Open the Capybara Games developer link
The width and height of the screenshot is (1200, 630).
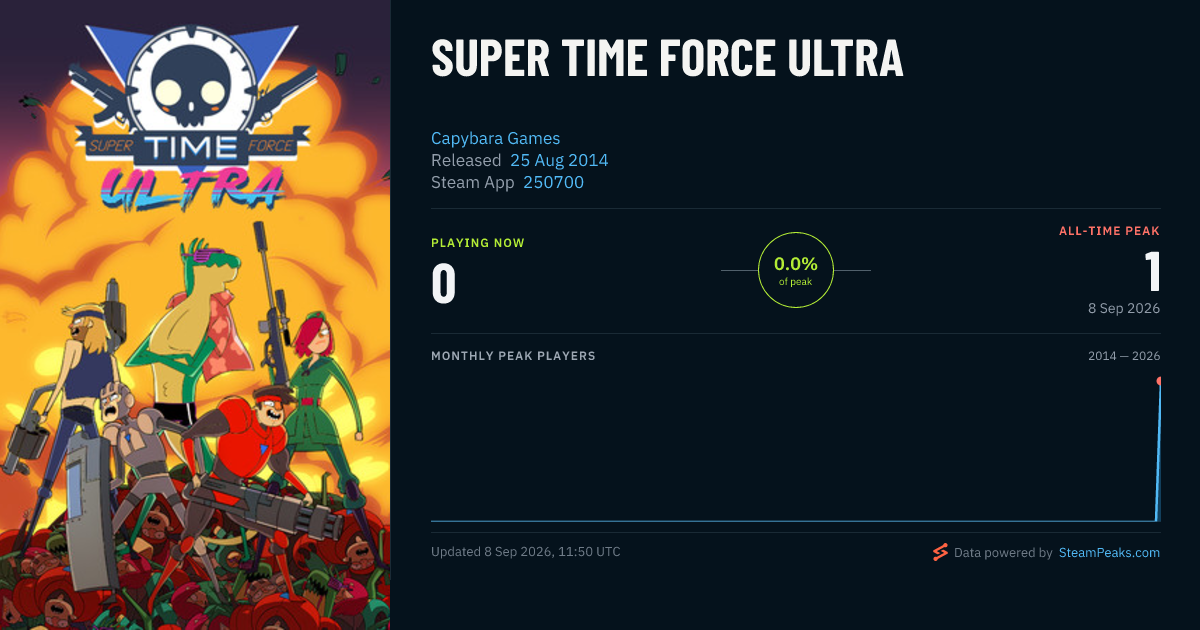click(495, 138)
